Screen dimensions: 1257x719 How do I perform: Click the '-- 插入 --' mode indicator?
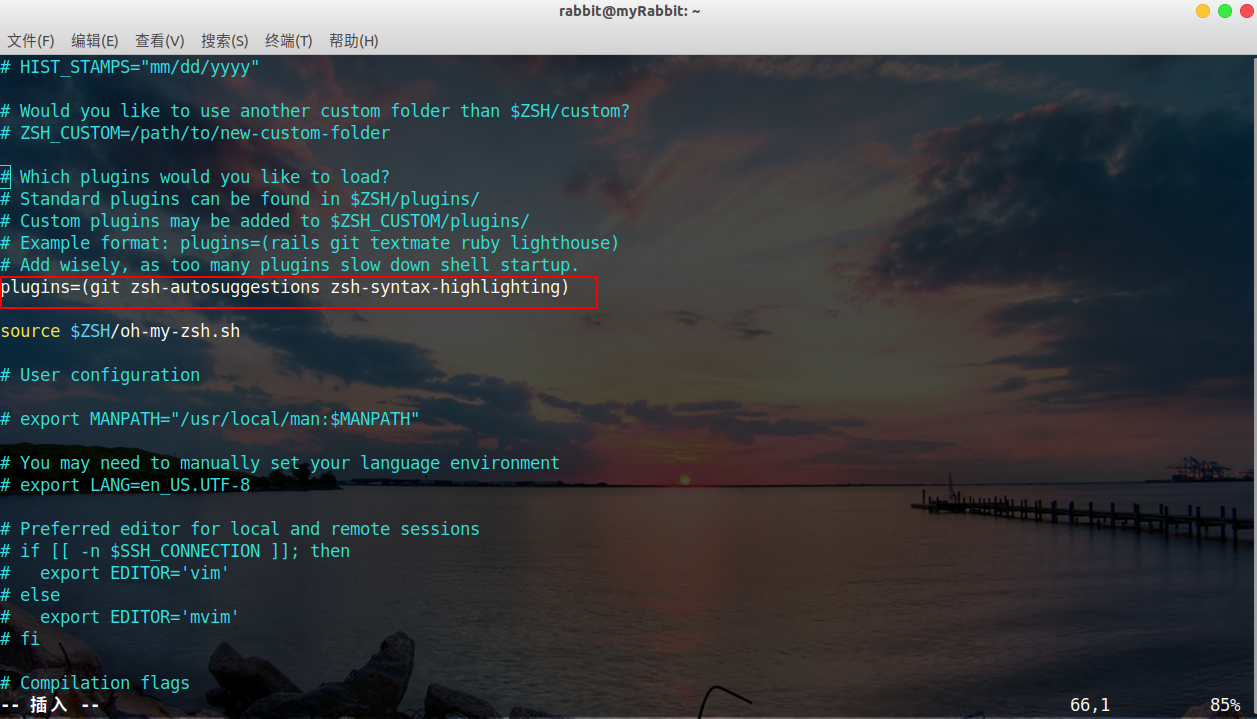pos(50,705)
